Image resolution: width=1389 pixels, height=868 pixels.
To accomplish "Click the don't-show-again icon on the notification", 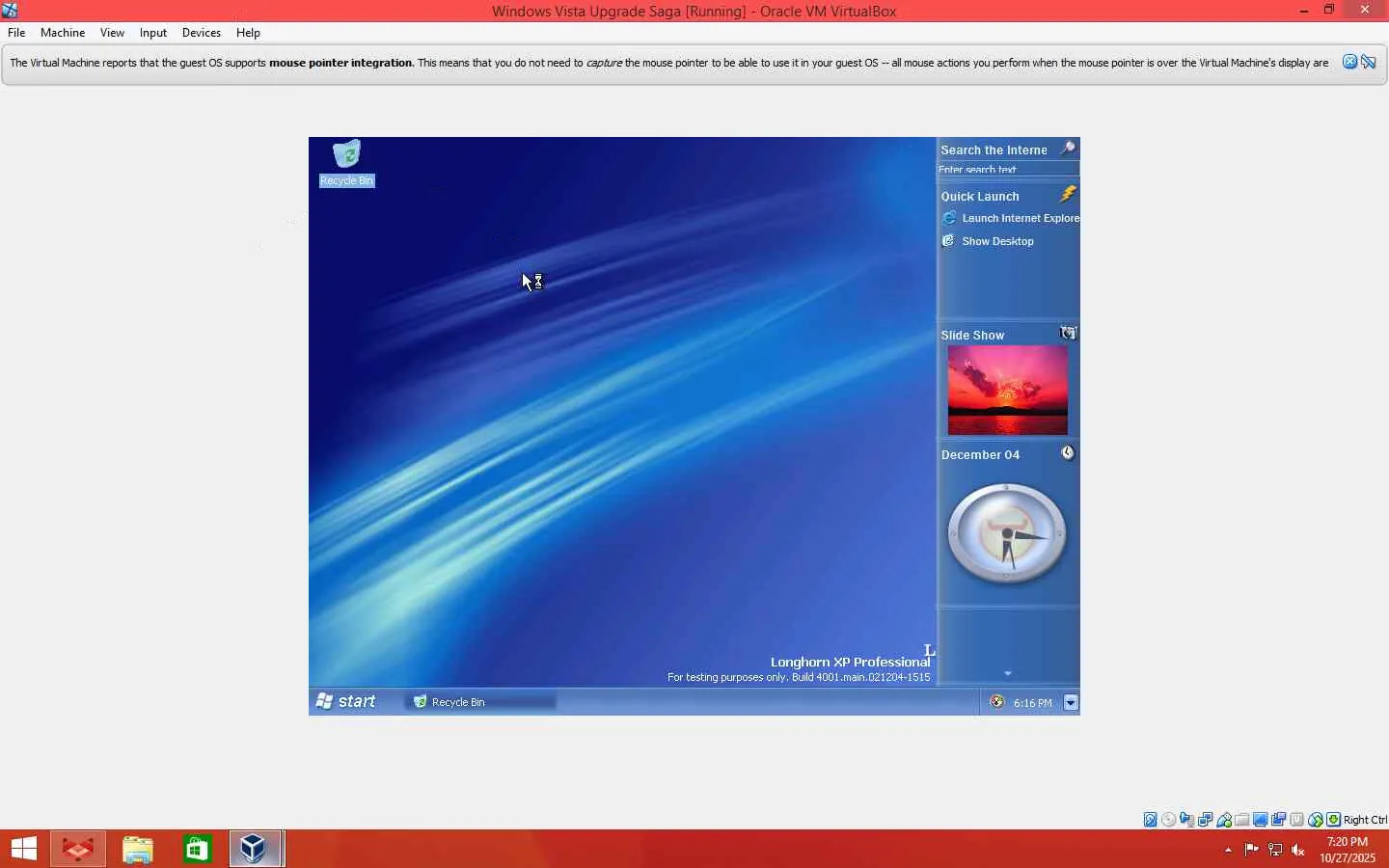I will [x=1369, y=62].
